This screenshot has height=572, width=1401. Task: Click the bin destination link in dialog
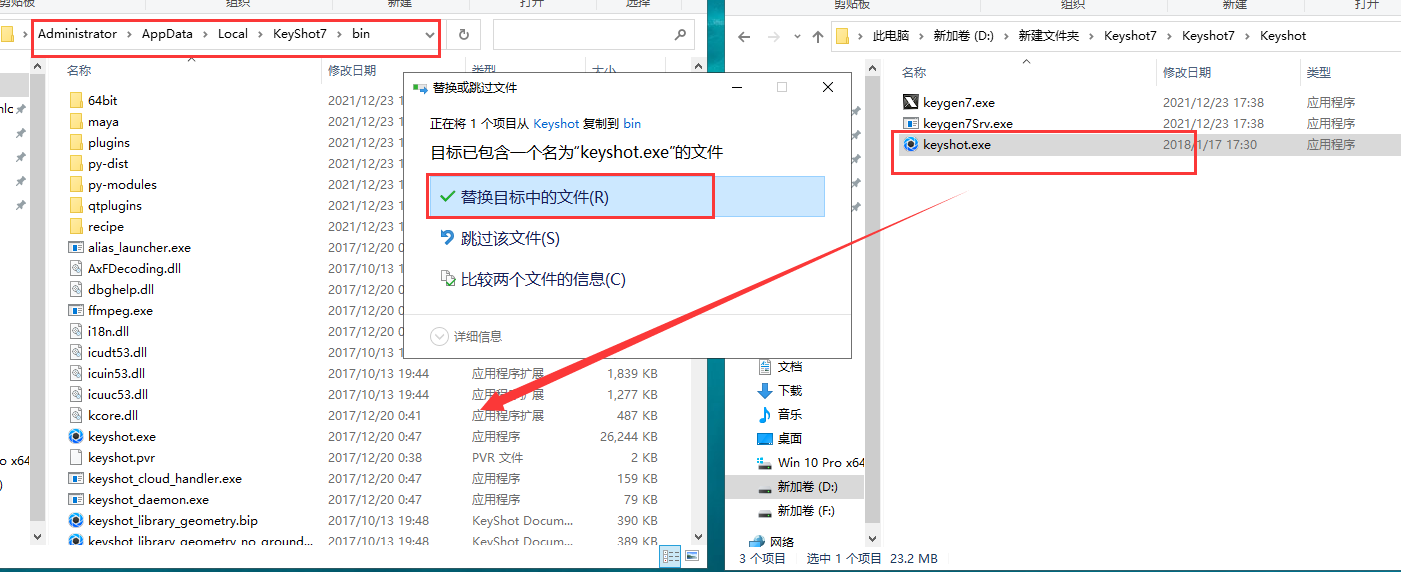tap(632, 124)
